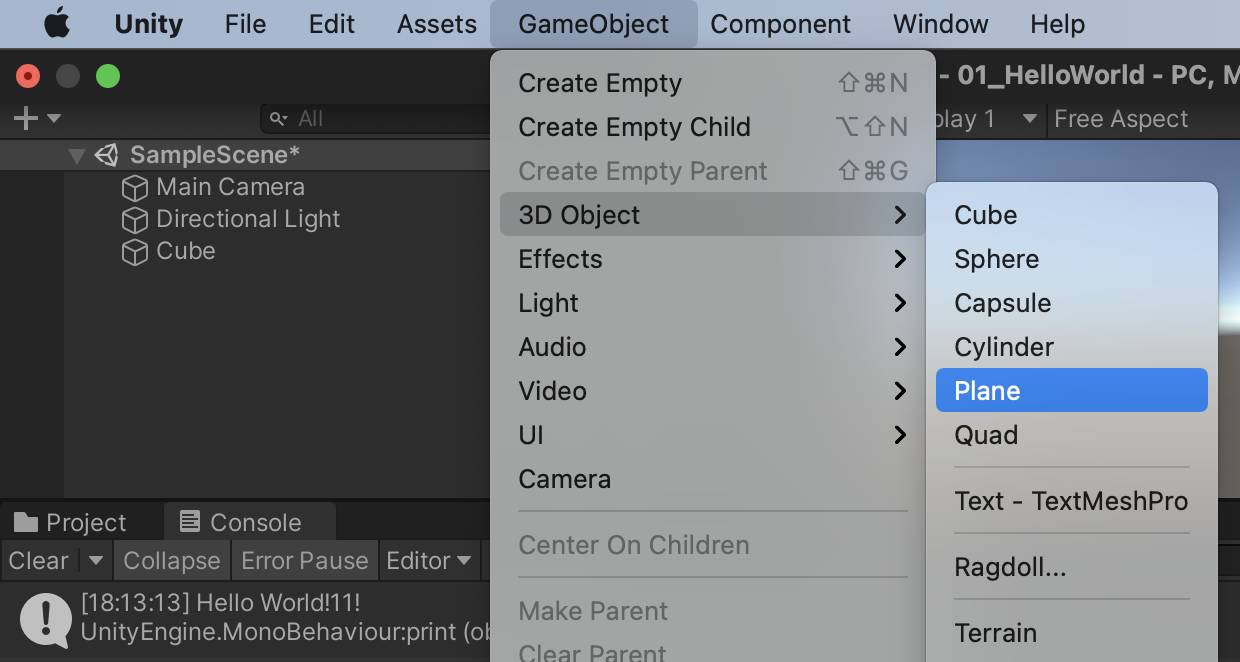
Task: Open the Free Aspect dropdown
Action: coord(1121,119)
